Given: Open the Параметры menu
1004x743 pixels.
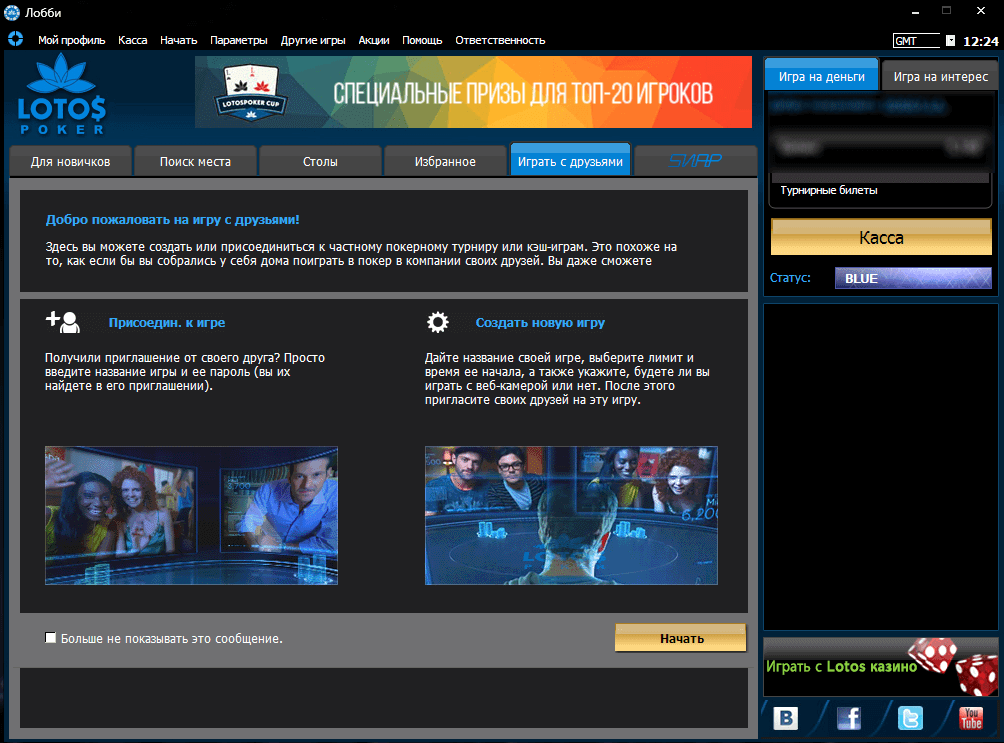Looking at the screenshot, I should point(238,40).
